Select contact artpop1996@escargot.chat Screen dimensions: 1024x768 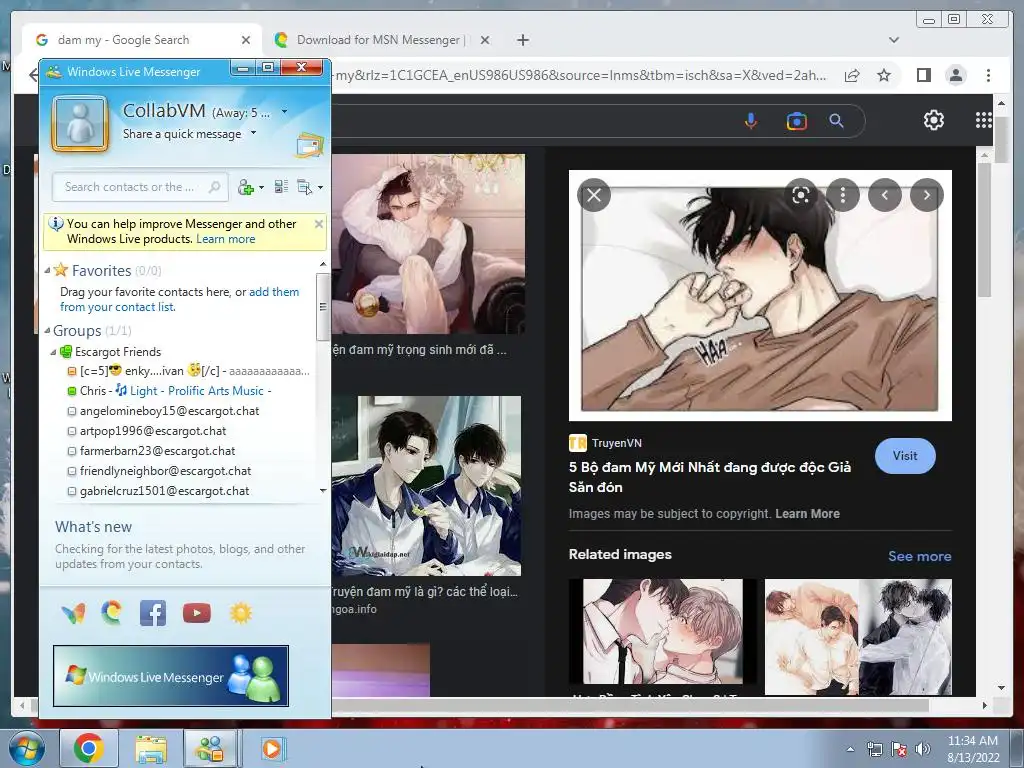(x=153, y=431)
